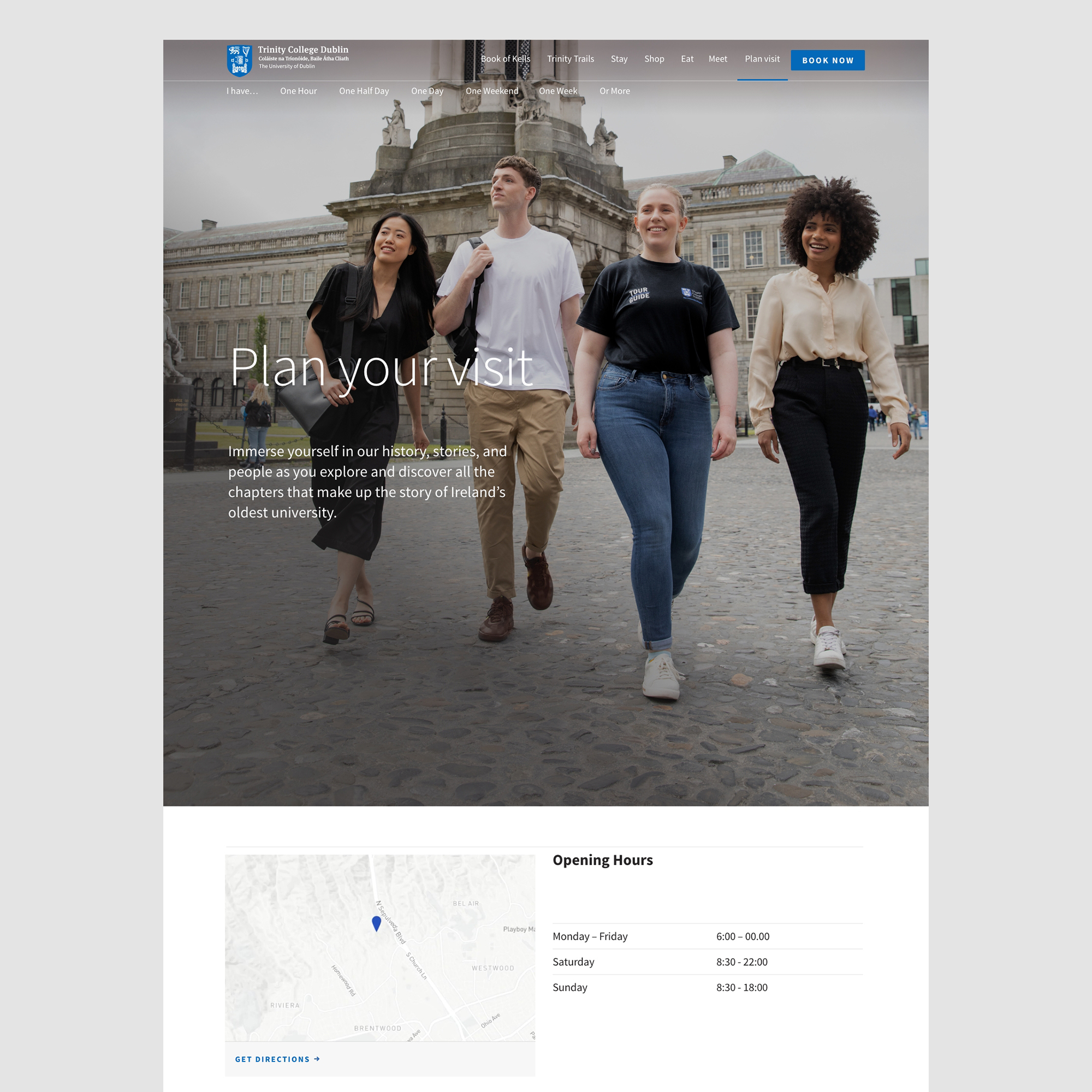
Task: Pick the One Day option
Action: click(428, 91)
